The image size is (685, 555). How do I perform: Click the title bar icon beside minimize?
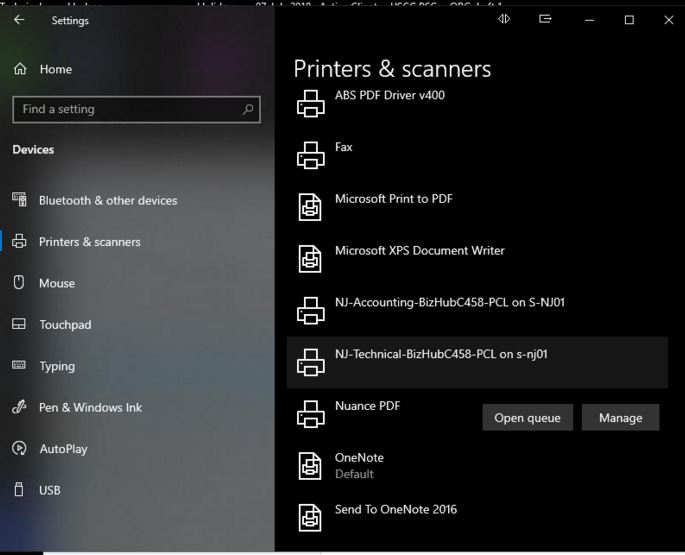point(545,19)
